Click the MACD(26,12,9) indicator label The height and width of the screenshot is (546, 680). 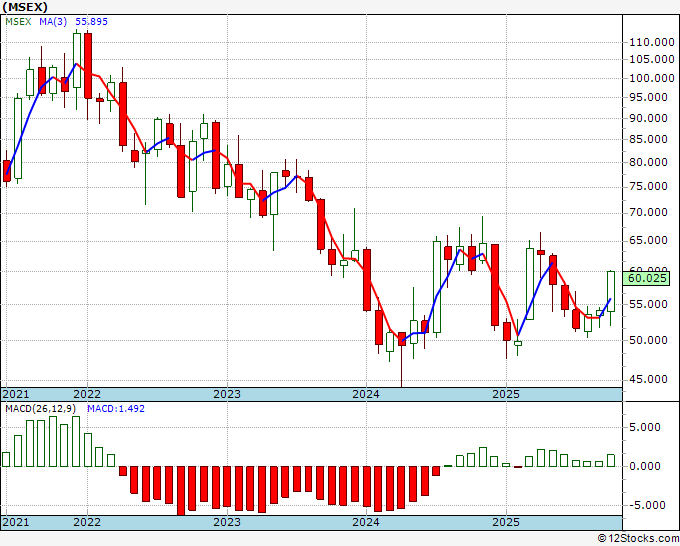(x=41, y=409)
